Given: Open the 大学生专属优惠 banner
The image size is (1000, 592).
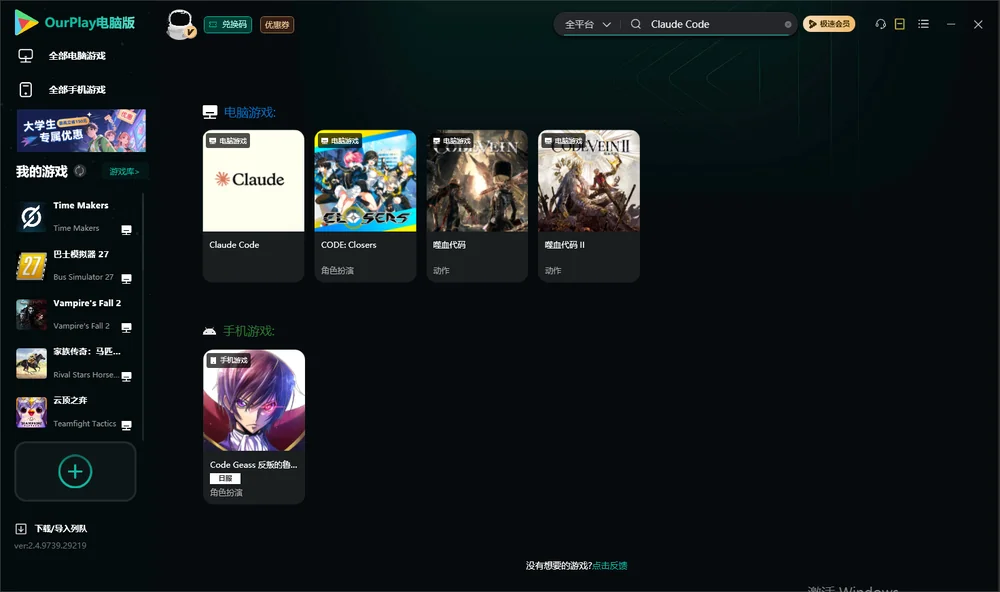Looking at the screenshot, I should tap(82, 131).
